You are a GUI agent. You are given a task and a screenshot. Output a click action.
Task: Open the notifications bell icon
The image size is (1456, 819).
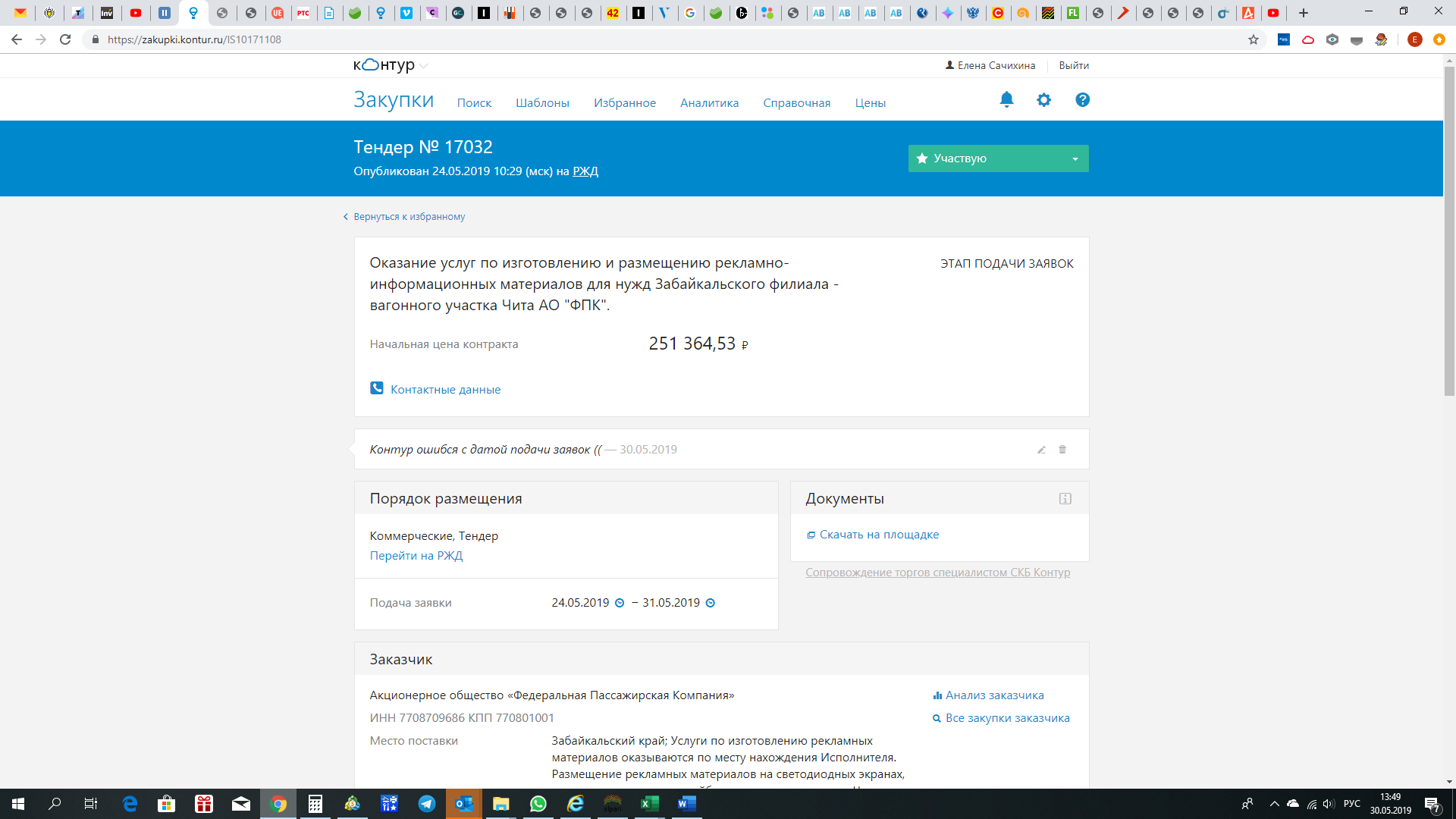pos(1006,100)
